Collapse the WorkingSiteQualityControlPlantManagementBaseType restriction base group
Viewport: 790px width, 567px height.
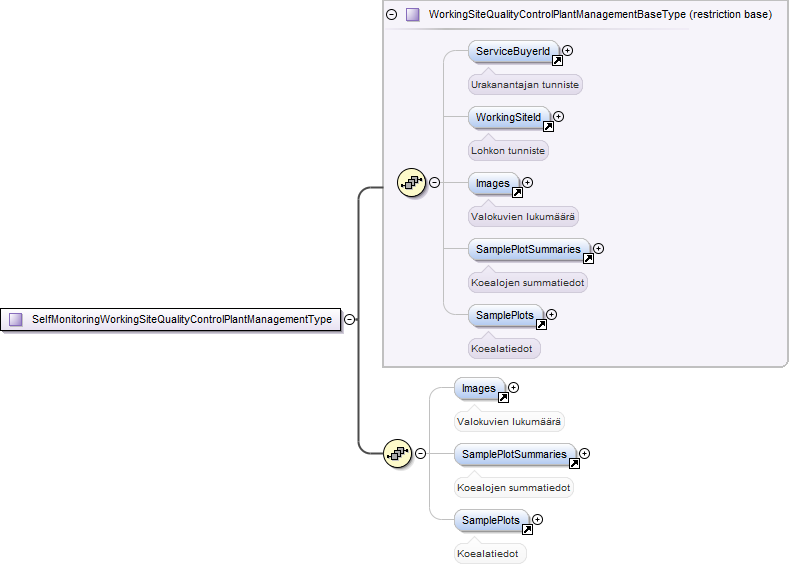[391, 15]
